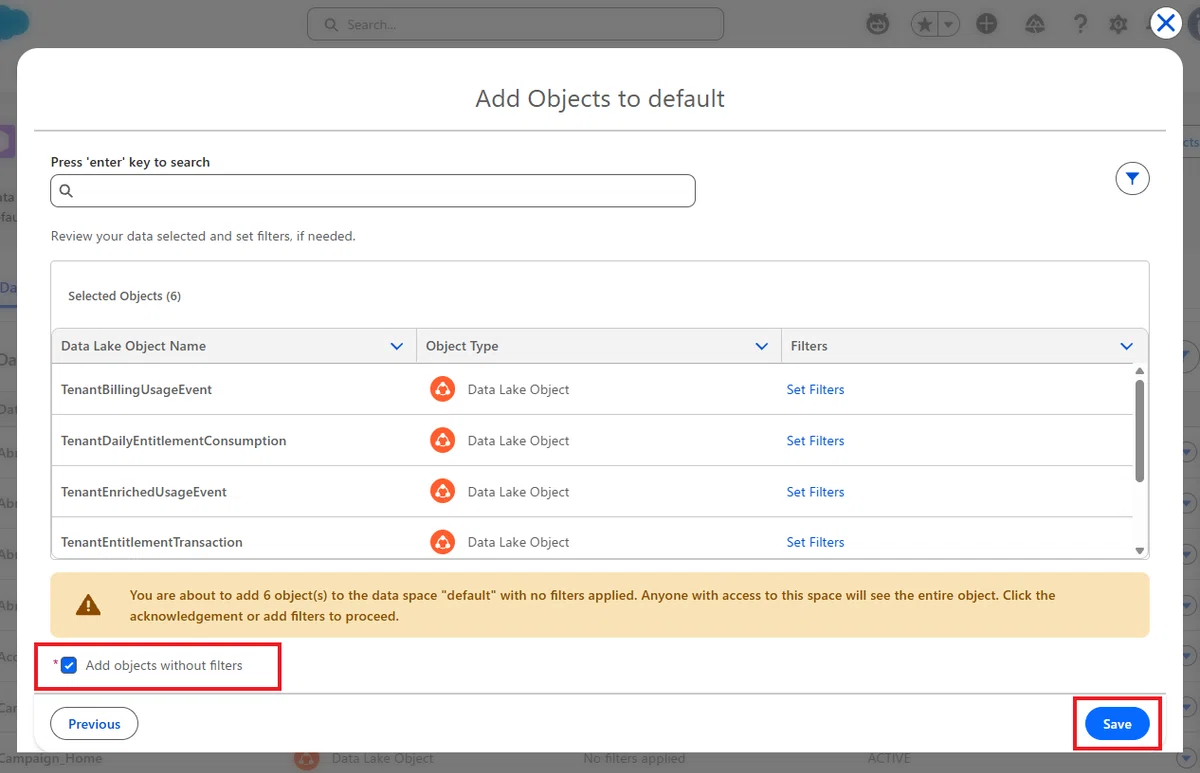
Task: Open favorites list dropdown arrow
Action: coord(949,24)
